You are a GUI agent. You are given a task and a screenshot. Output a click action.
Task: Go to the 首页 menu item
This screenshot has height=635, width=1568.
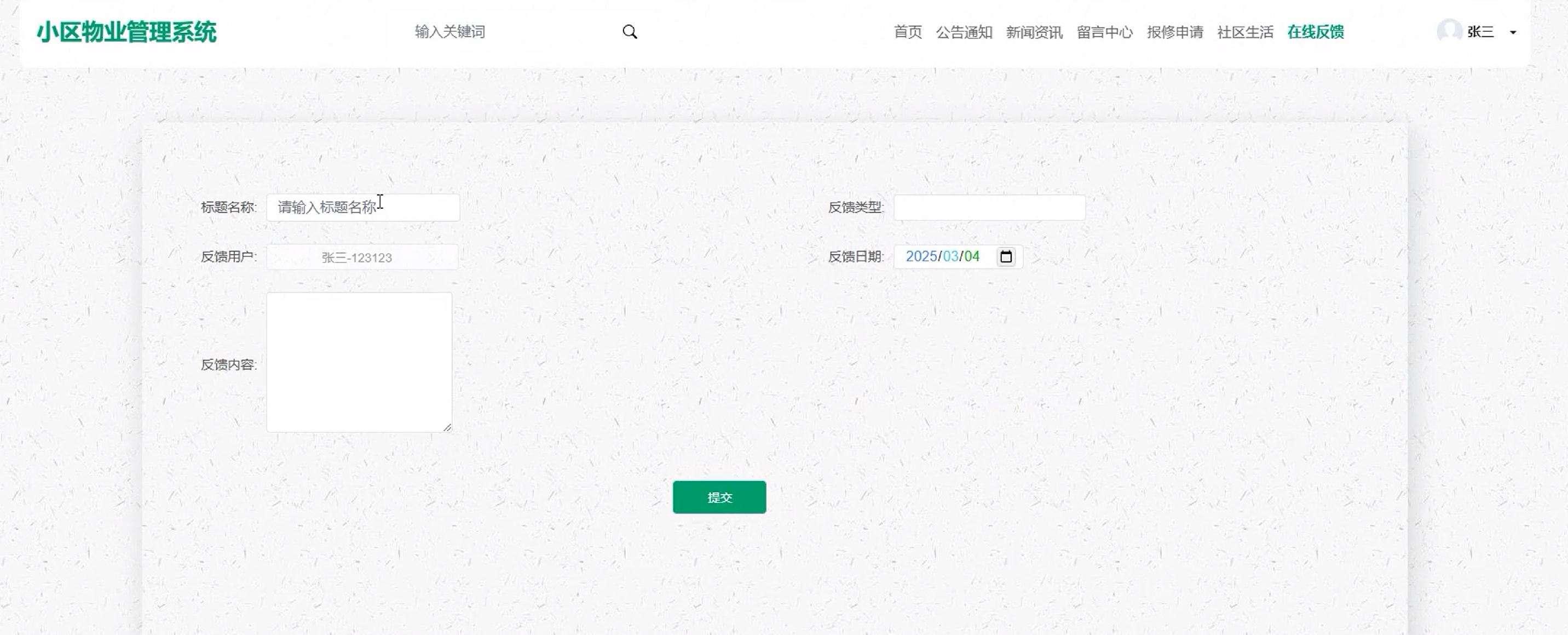[907, 32]
